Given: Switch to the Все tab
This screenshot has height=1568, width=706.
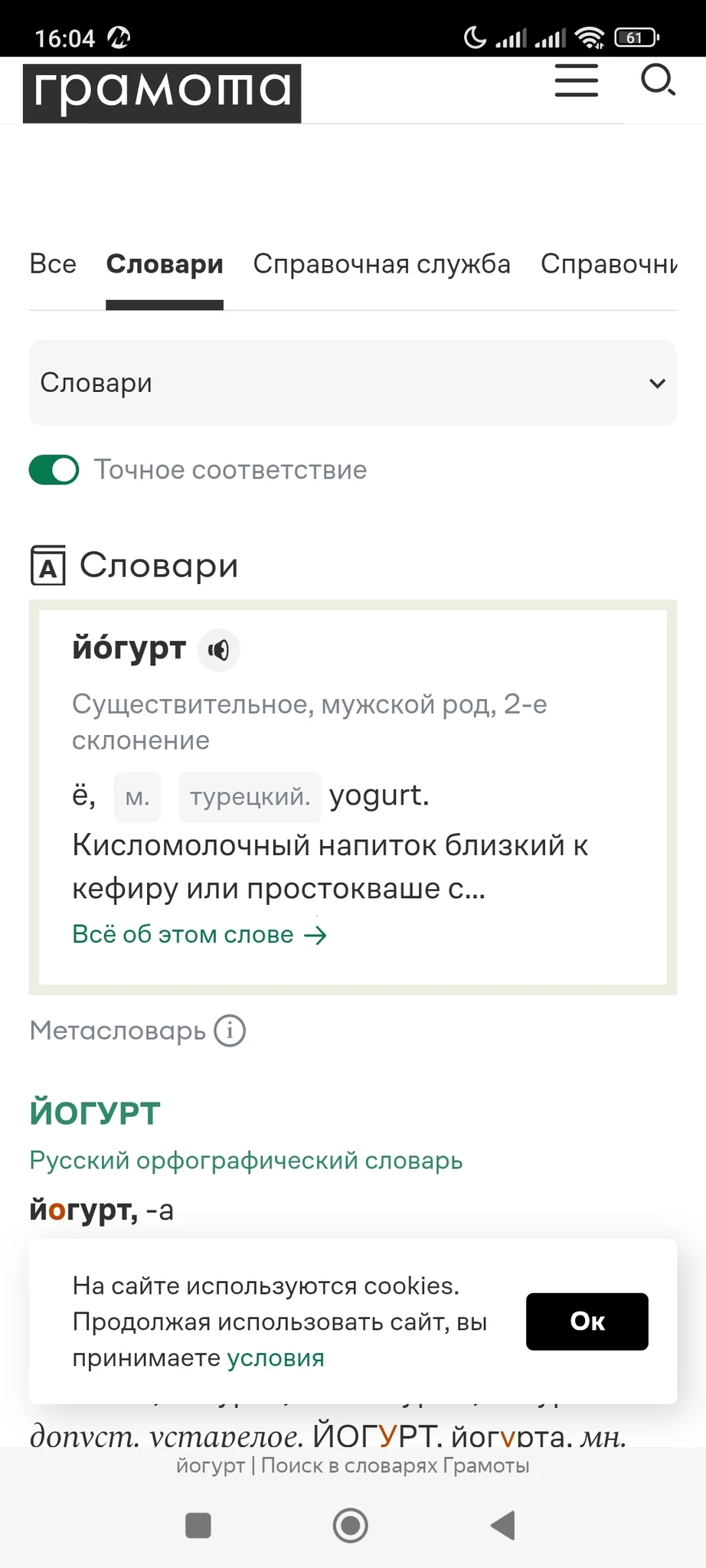Looking at the screenshot, I should click(53, 264).
